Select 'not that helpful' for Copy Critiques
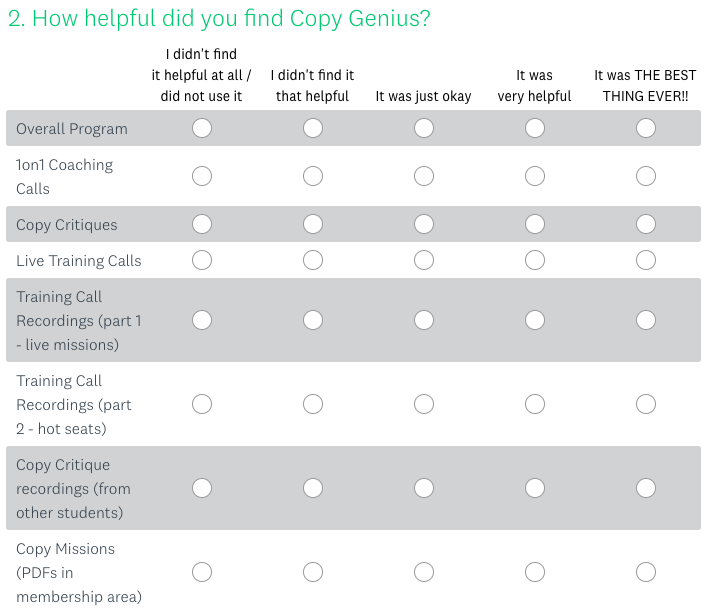 (x=312, y=224)
